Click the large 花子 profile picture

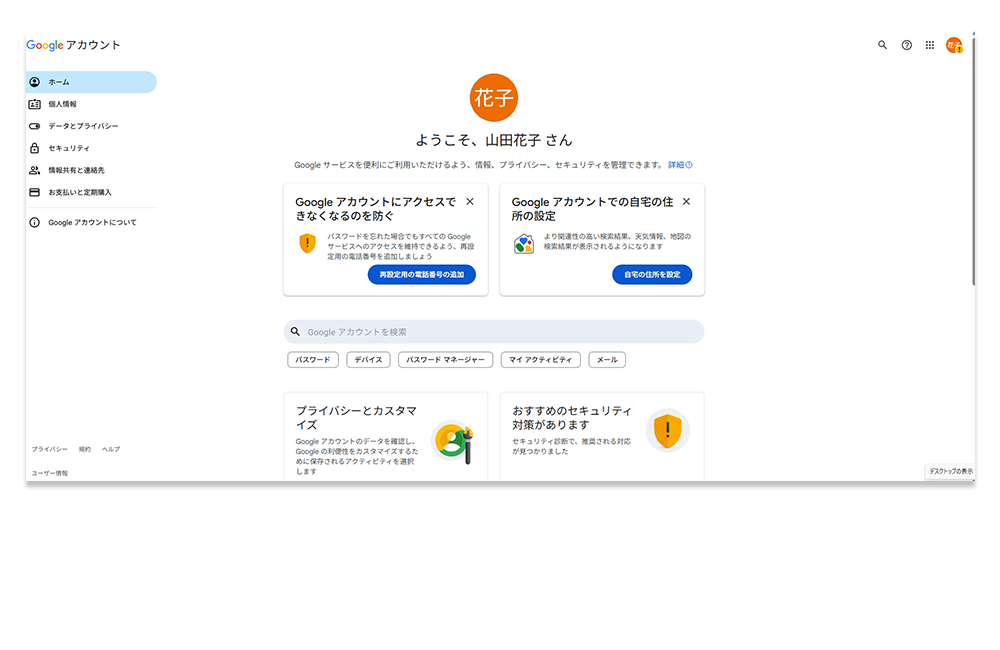click(x=494, y=98)
